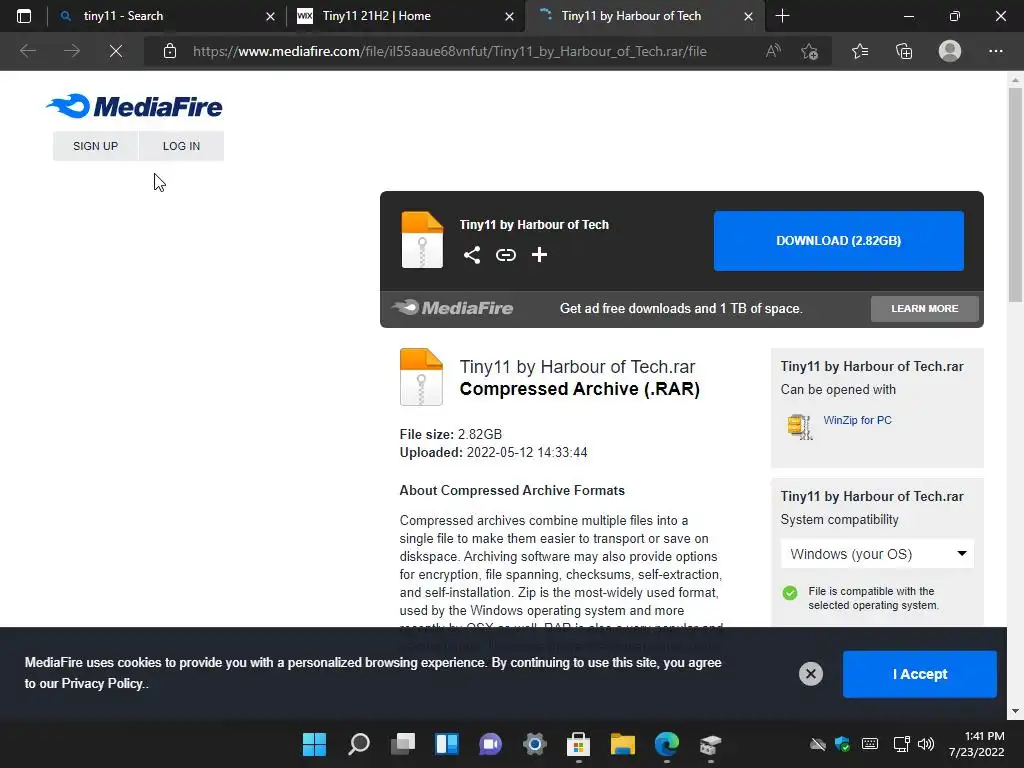This screenshot has height=768, width=1024.
Task: Add this page to favorites star icon
Action: [810, 51]
